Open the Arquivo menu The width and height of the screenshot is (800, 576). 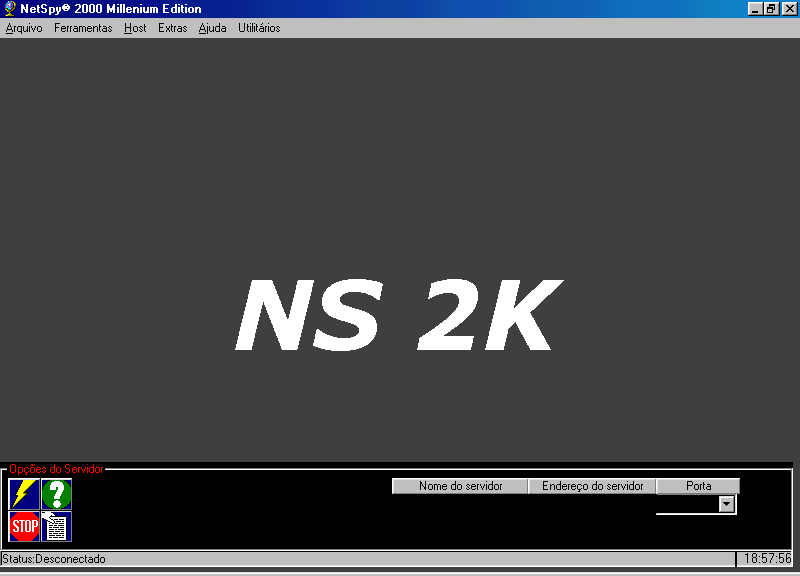(x=24, y=28)
